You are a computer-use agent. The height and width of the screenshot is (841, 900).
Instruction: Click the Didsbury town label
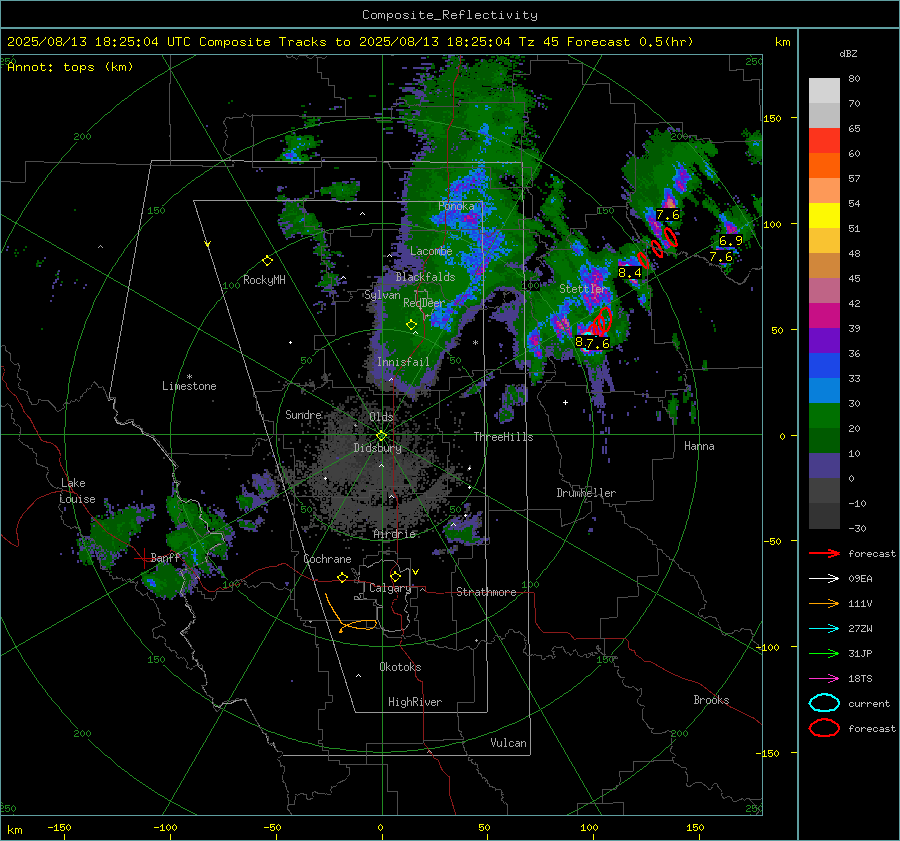pyautogui.click(x=378, y=448)
